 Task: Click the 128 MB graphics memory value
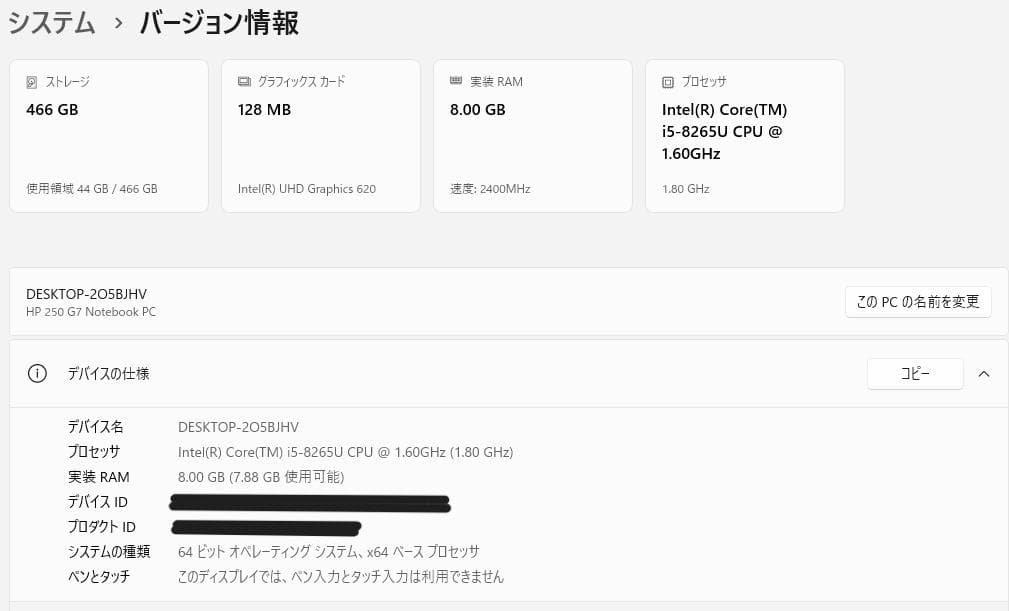coord(262,109)
